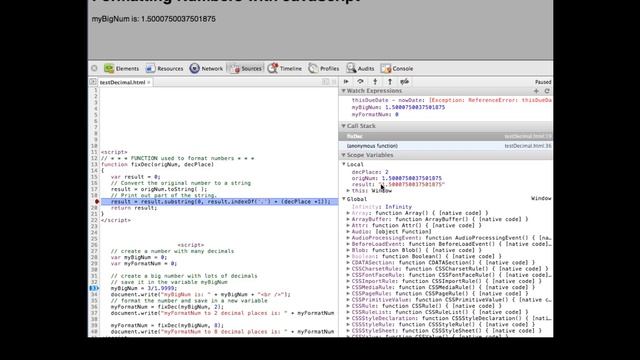Expand the BeforeLoadEvent entry
The height and width of the screenshot is (360, 640).
(x=348, y=244)
